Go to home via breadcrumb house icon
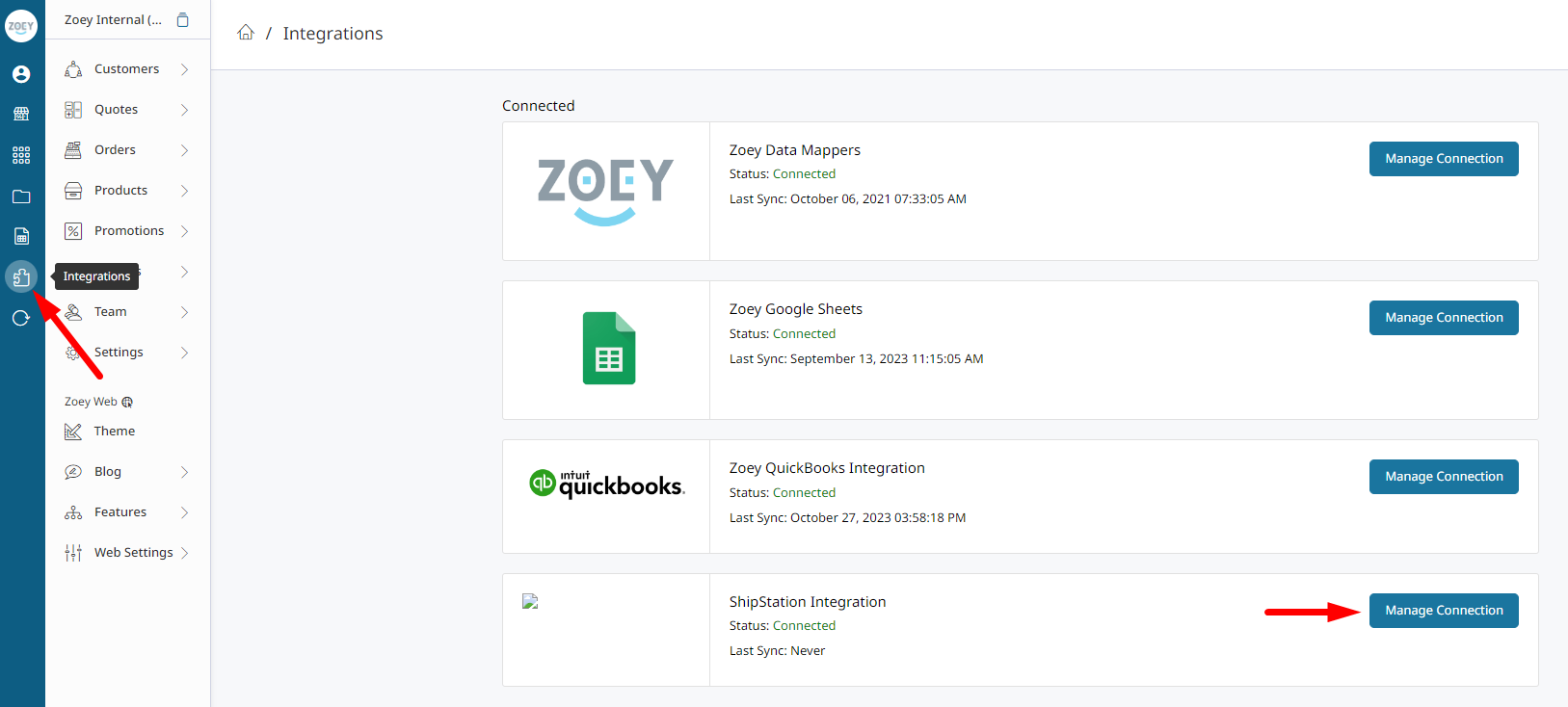The image size is (1568, 707). tap(246, 33)
